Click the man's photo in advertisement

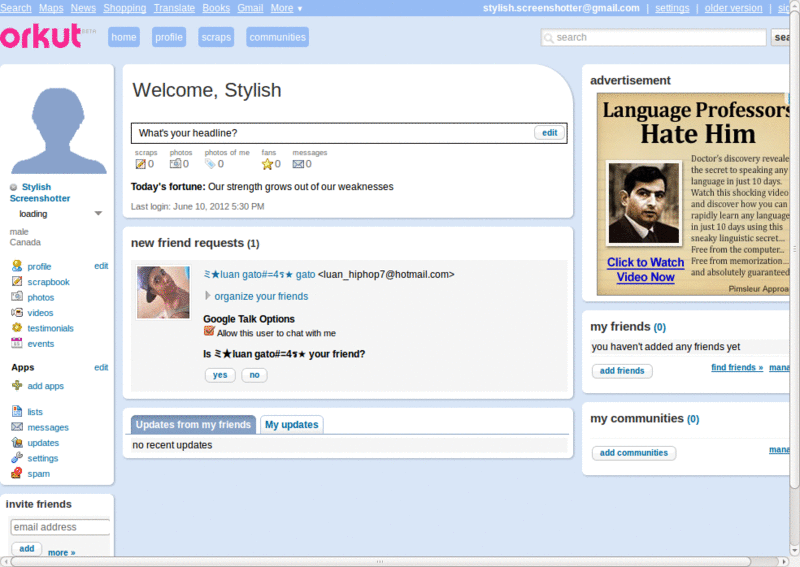click(644, 203)
